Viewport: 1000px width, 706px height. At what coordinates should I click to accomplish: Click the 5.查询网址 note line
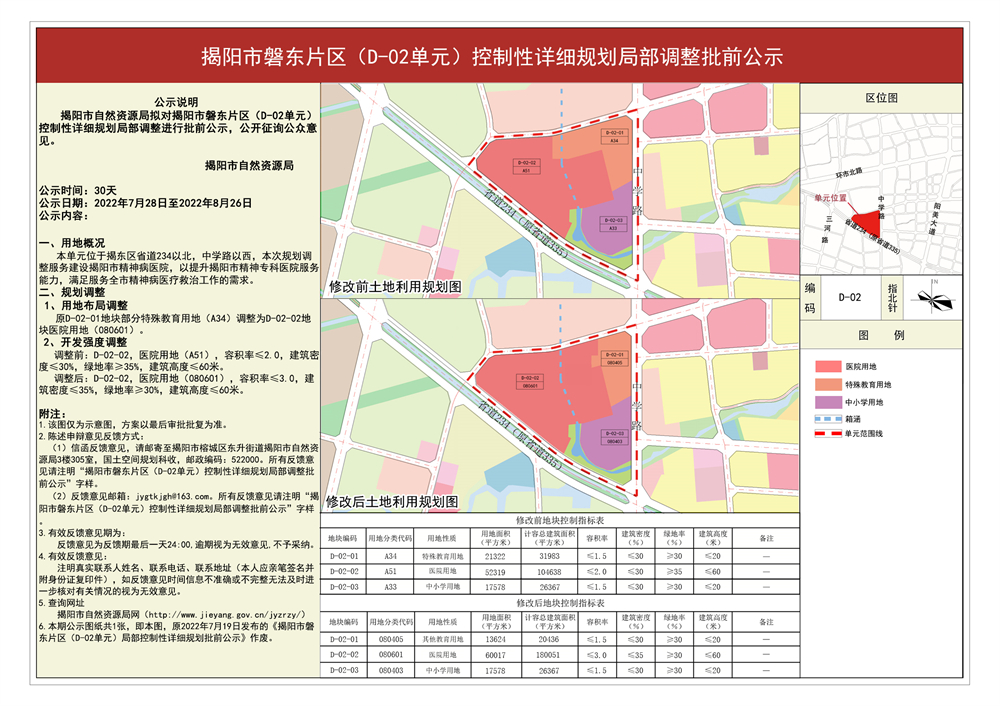pos(61,603)
